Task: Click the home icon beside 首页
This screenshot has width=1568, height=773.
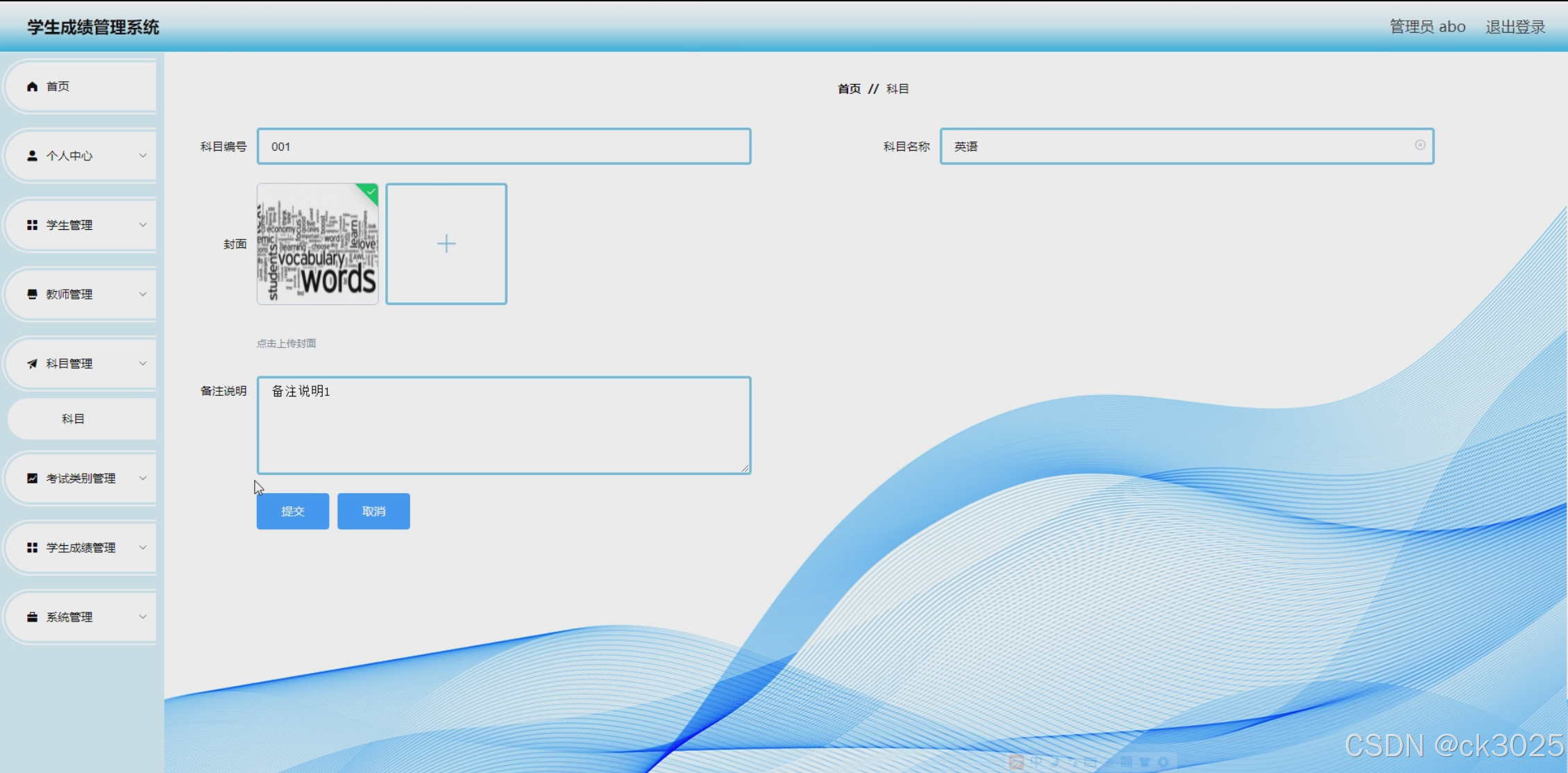Action: [x=32, y=86]
